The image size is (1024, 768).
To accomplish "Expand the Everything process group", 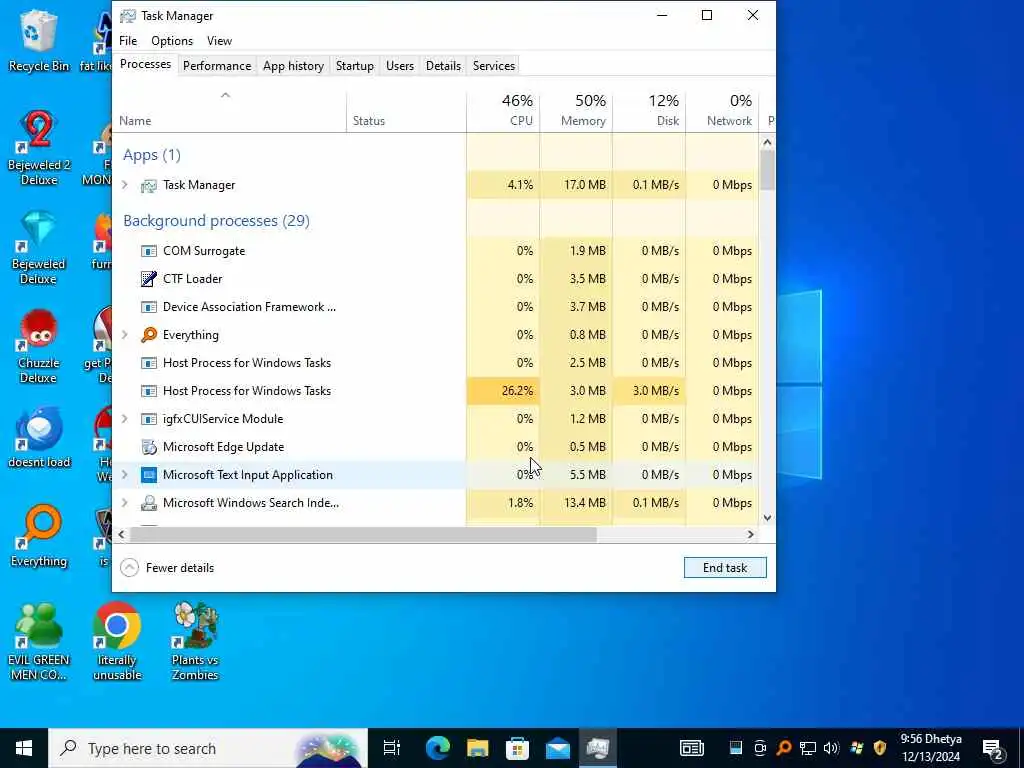I will point(125,334).
